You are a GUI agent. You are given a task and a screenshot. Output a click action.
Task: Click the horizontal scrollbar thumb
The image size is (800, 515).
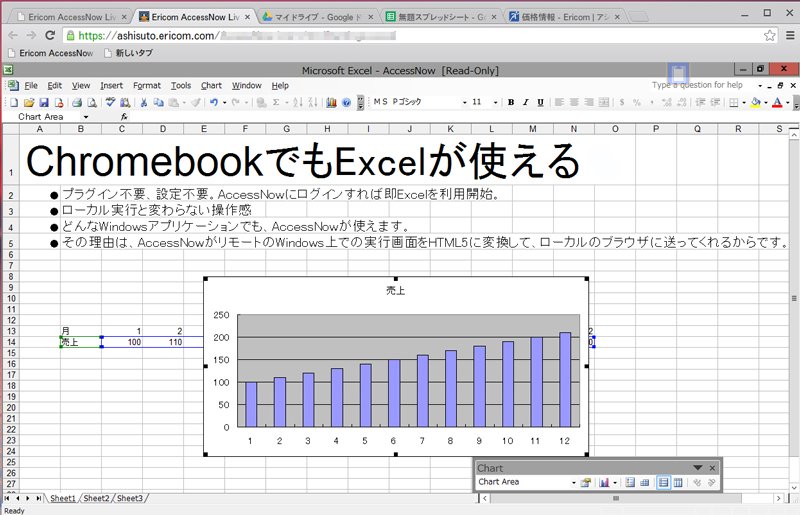point(616,499)
